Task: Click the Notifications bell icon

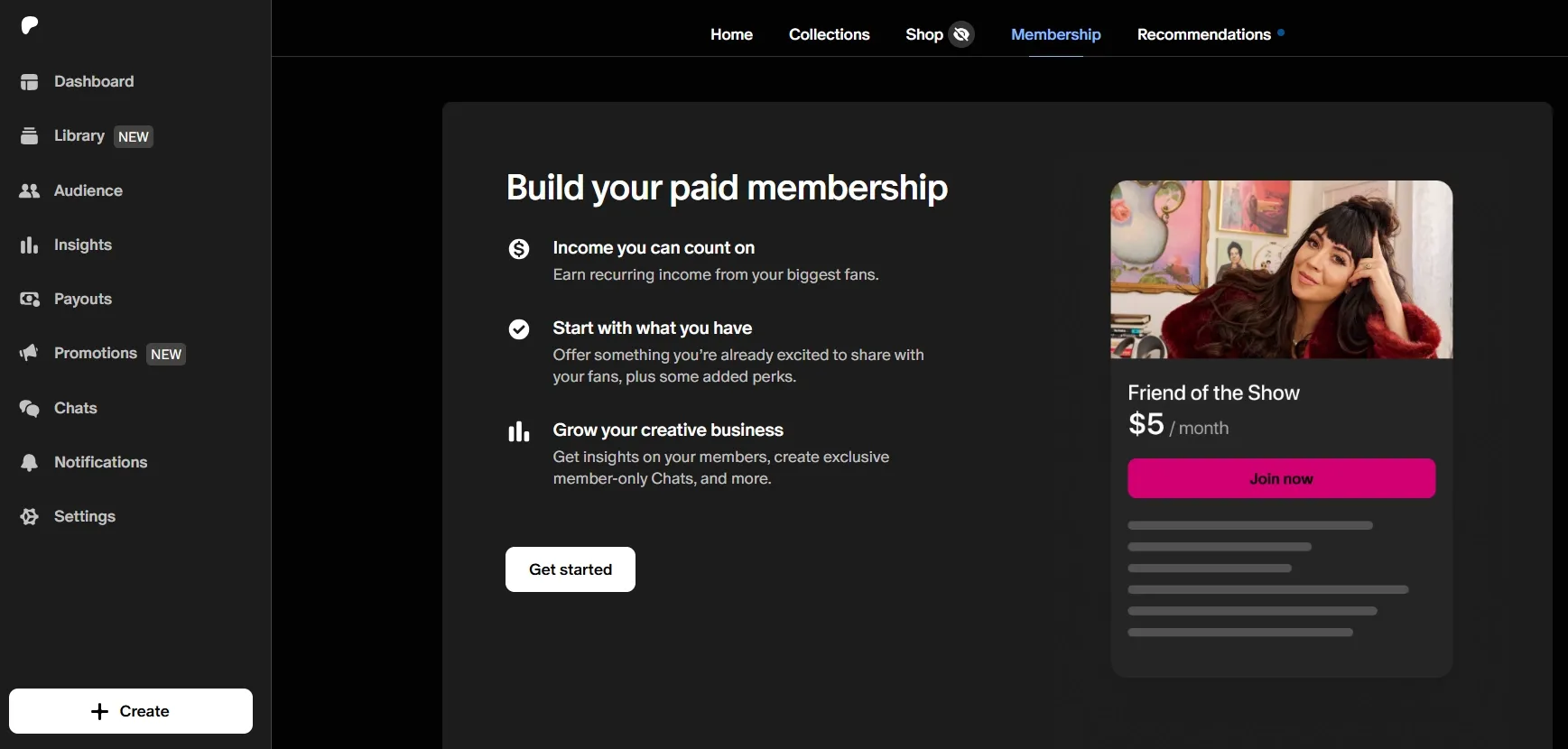Action: tap(30, 462)
